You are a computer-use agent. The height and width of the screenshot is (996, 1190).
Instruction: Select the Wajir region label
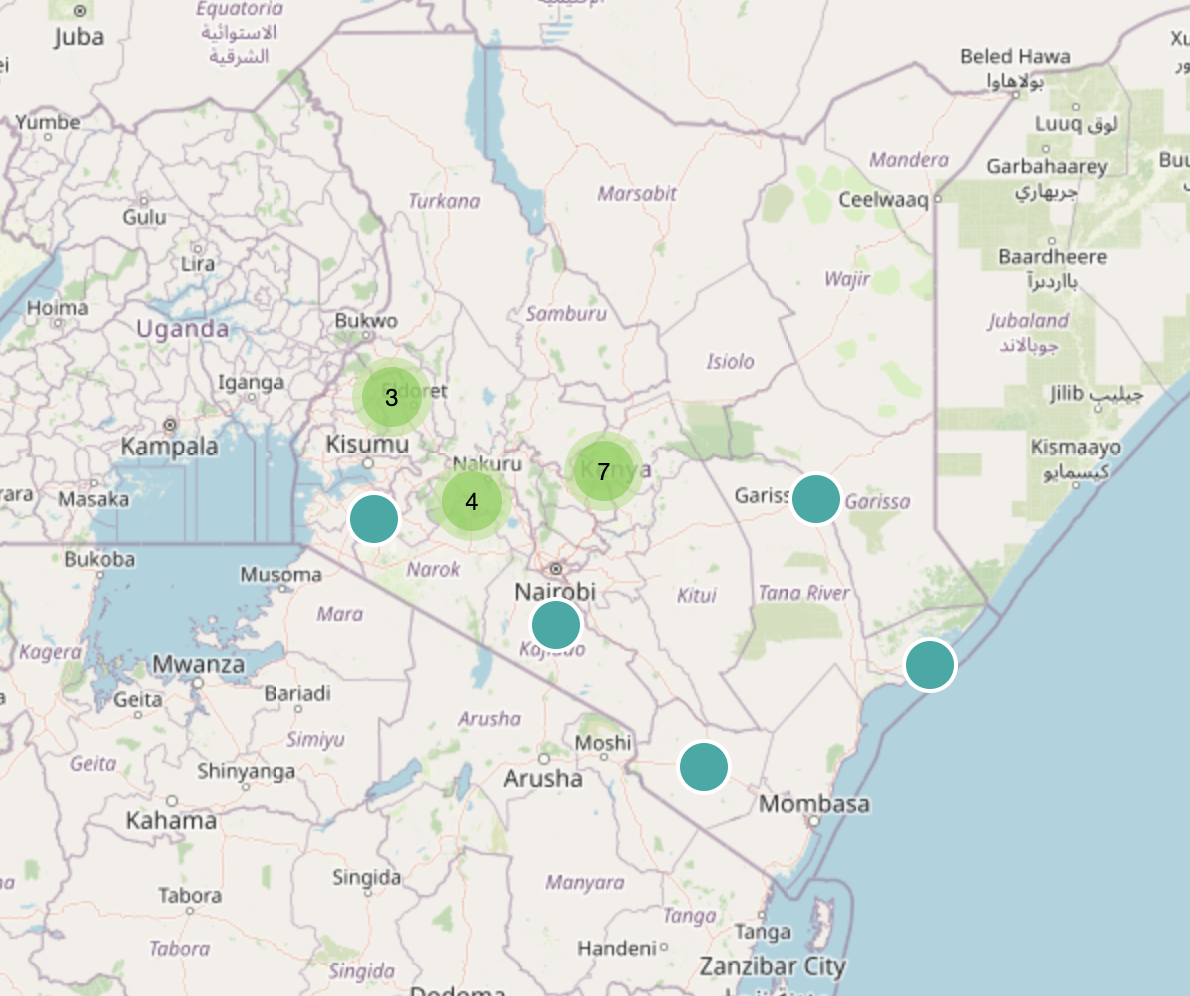pyautogui.click(x=846, y=279)
